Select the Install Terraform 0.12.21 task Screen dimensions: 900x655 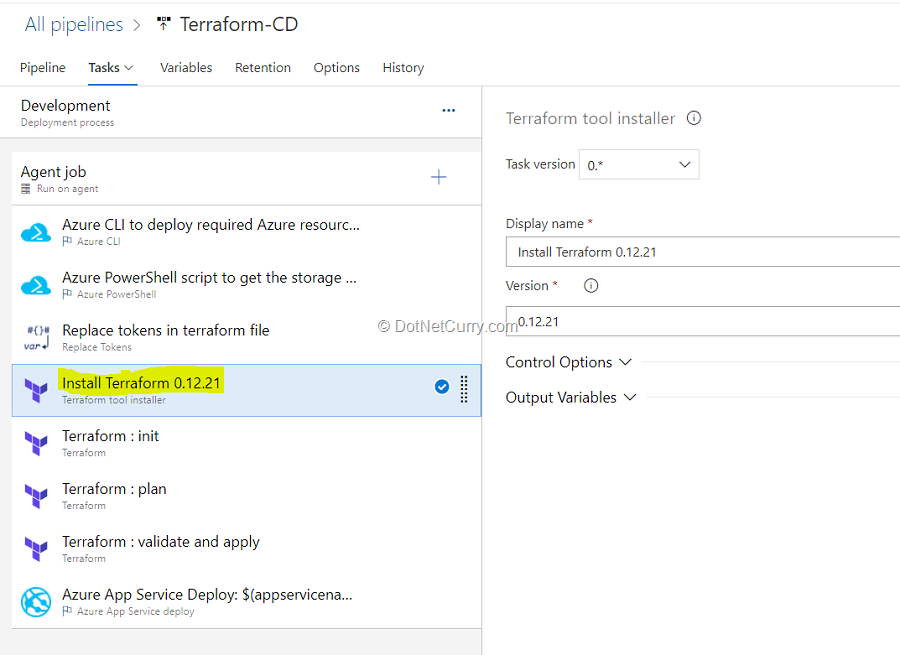[246, 390]
